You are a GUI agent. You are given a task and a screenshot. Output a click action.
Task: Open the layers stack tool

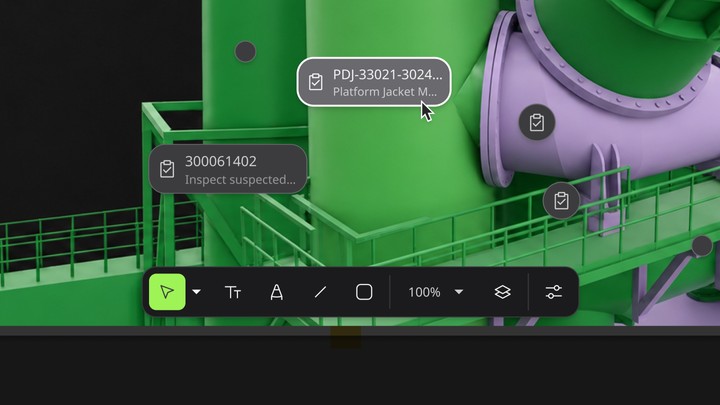coord(502,292)
